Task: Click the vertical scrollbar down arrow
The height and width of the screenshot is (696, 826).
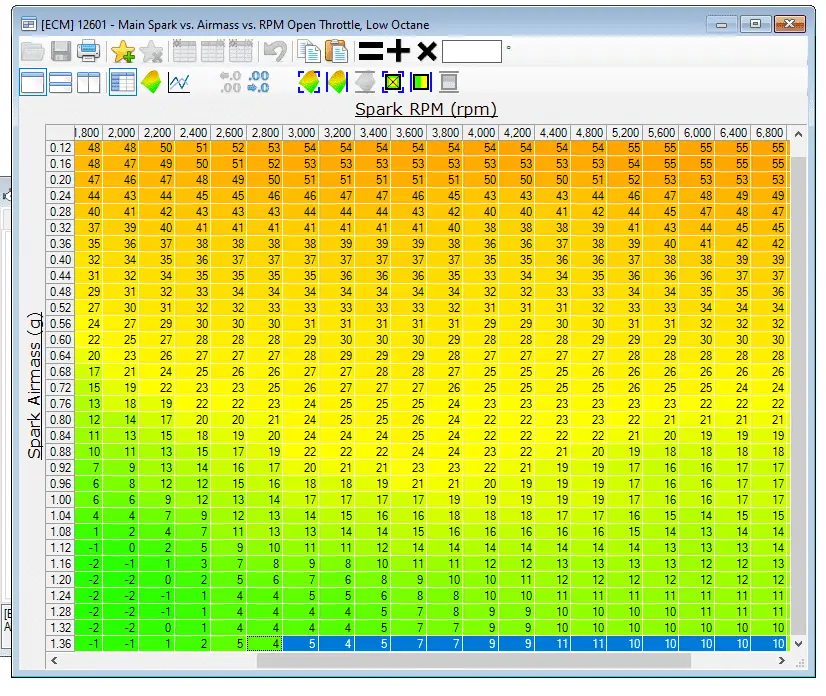Action: [798, 643]
